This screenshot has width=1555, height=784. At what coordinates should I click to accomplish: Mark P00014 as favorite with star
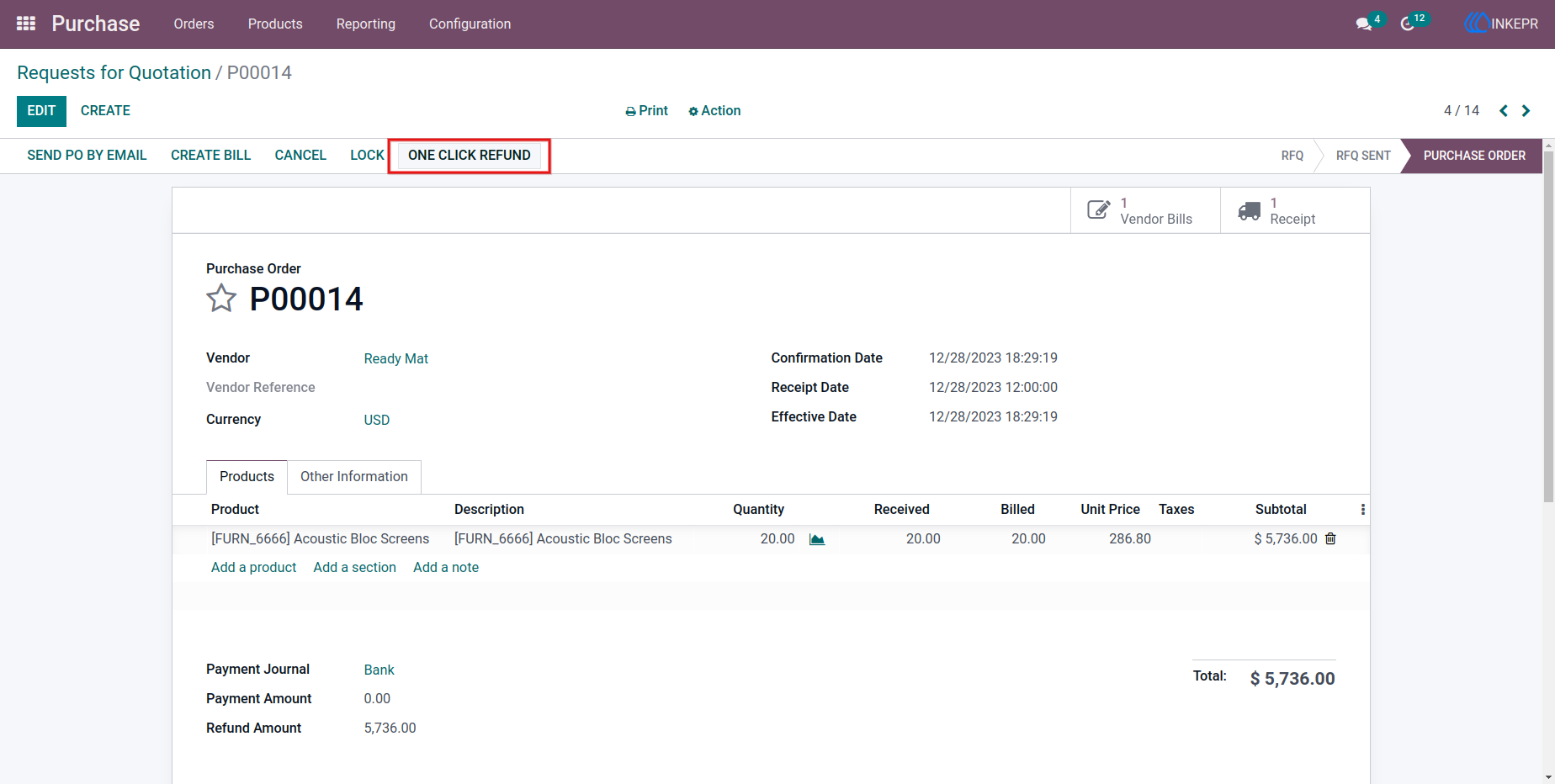tap(221, 299)
